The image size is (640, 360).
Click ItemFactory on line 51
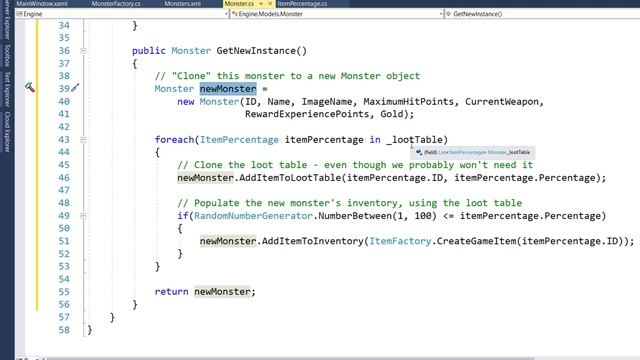point(400,241)
